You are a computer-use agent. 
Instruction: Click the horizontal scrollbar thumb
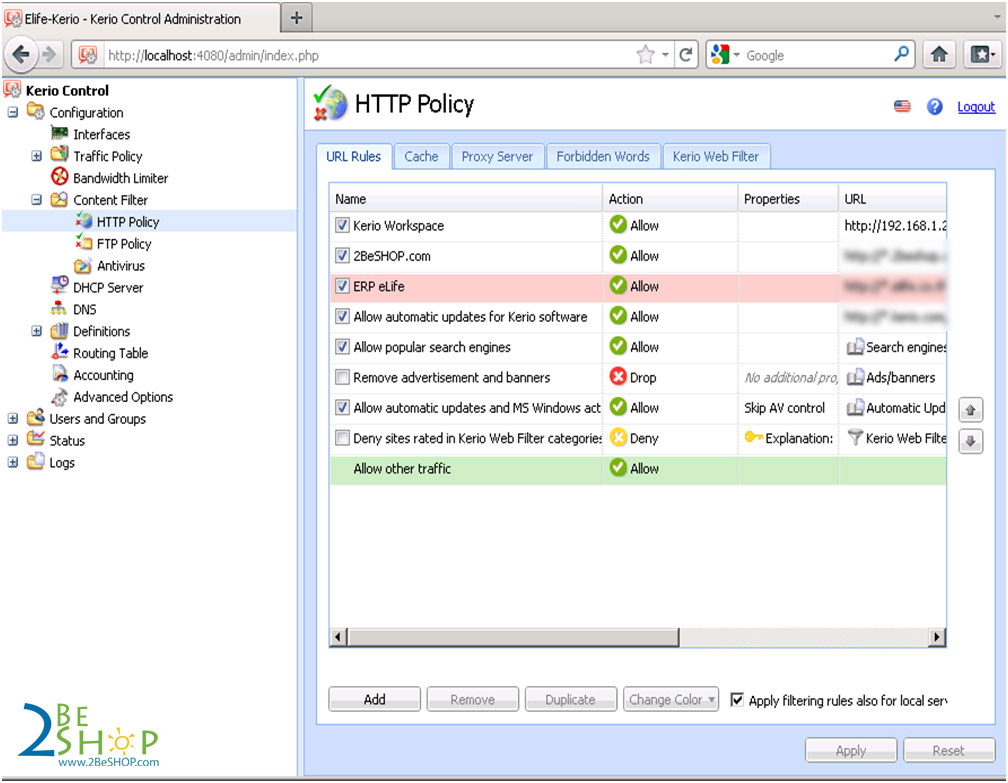(513, 637)
